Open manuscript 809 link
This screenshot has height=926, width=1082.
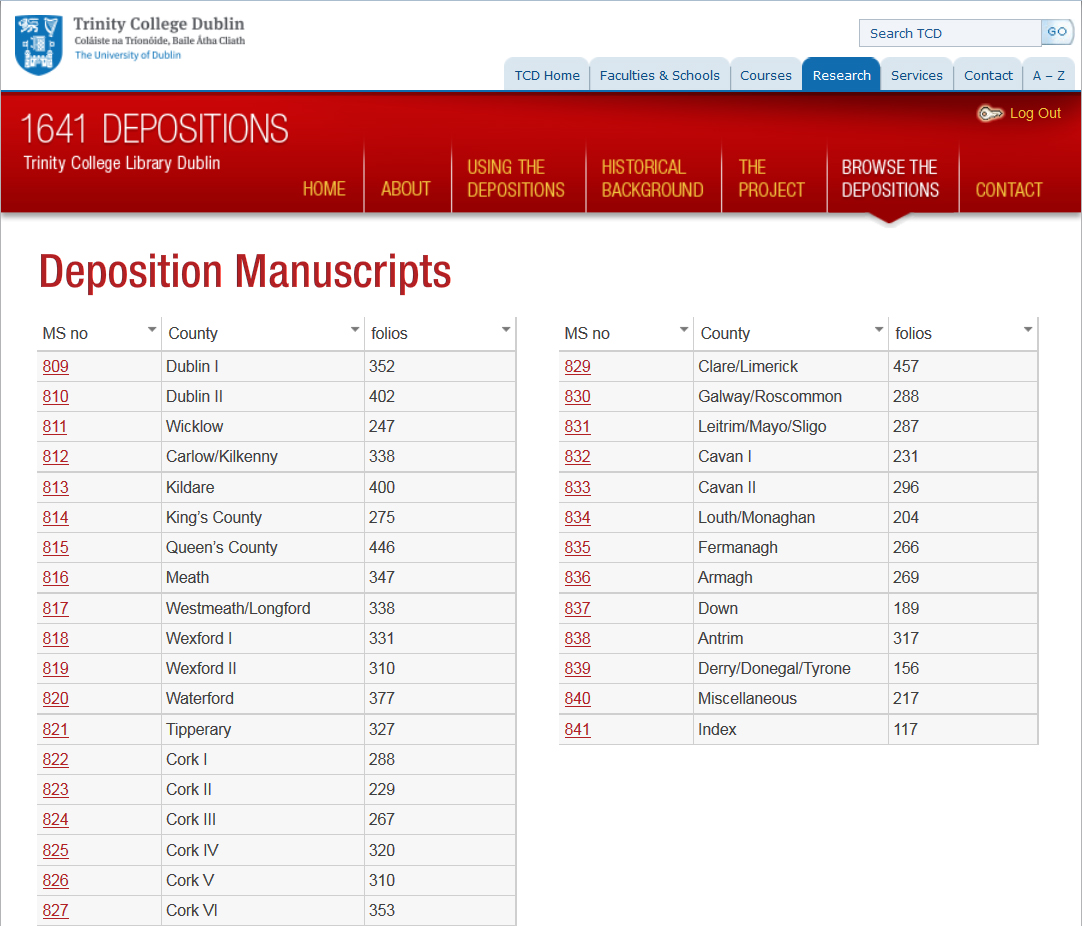pyautogui.click(x=55, y=366)
